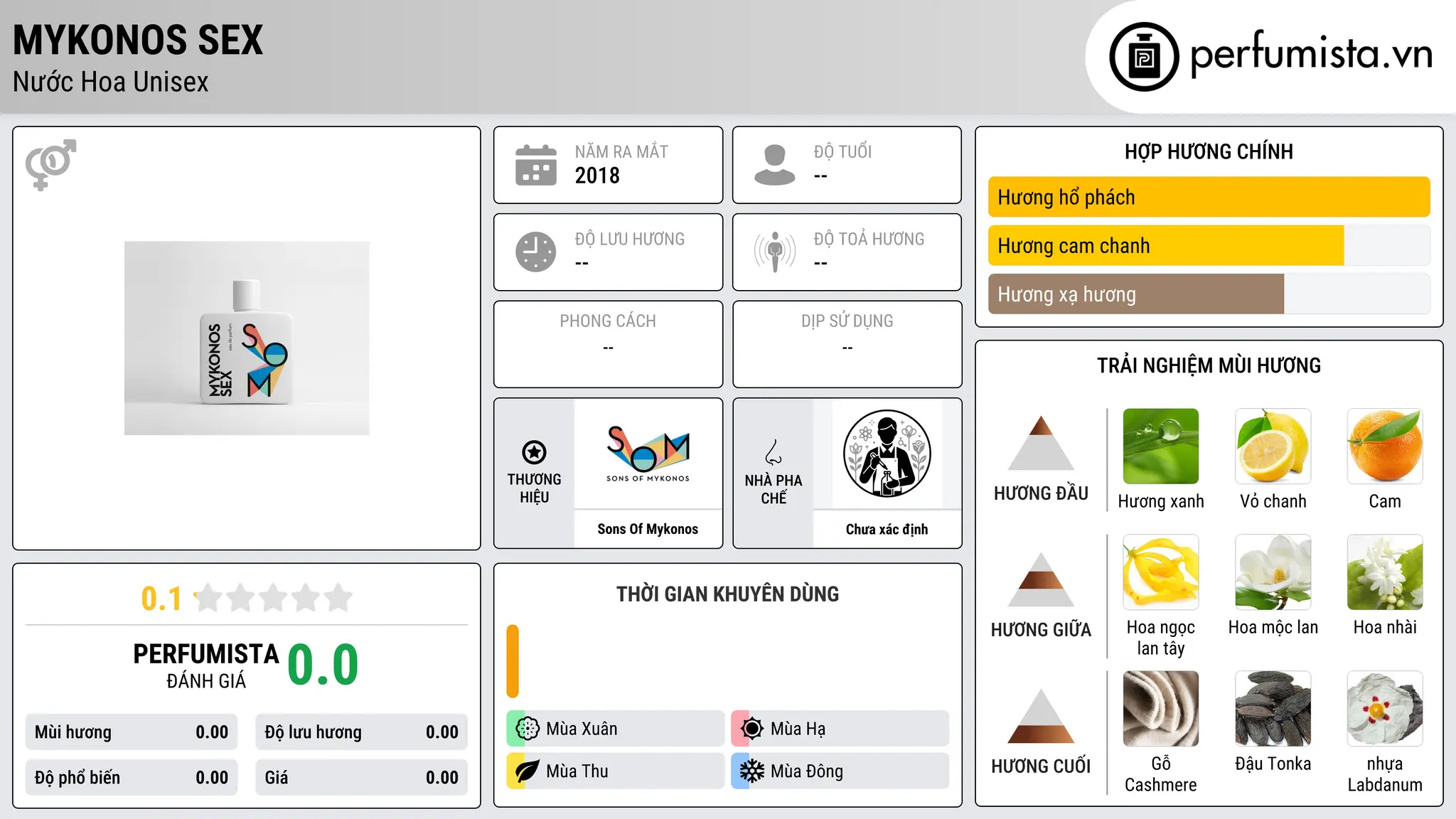Click the DỊP SỬ DỤNG label

point(847,321)
